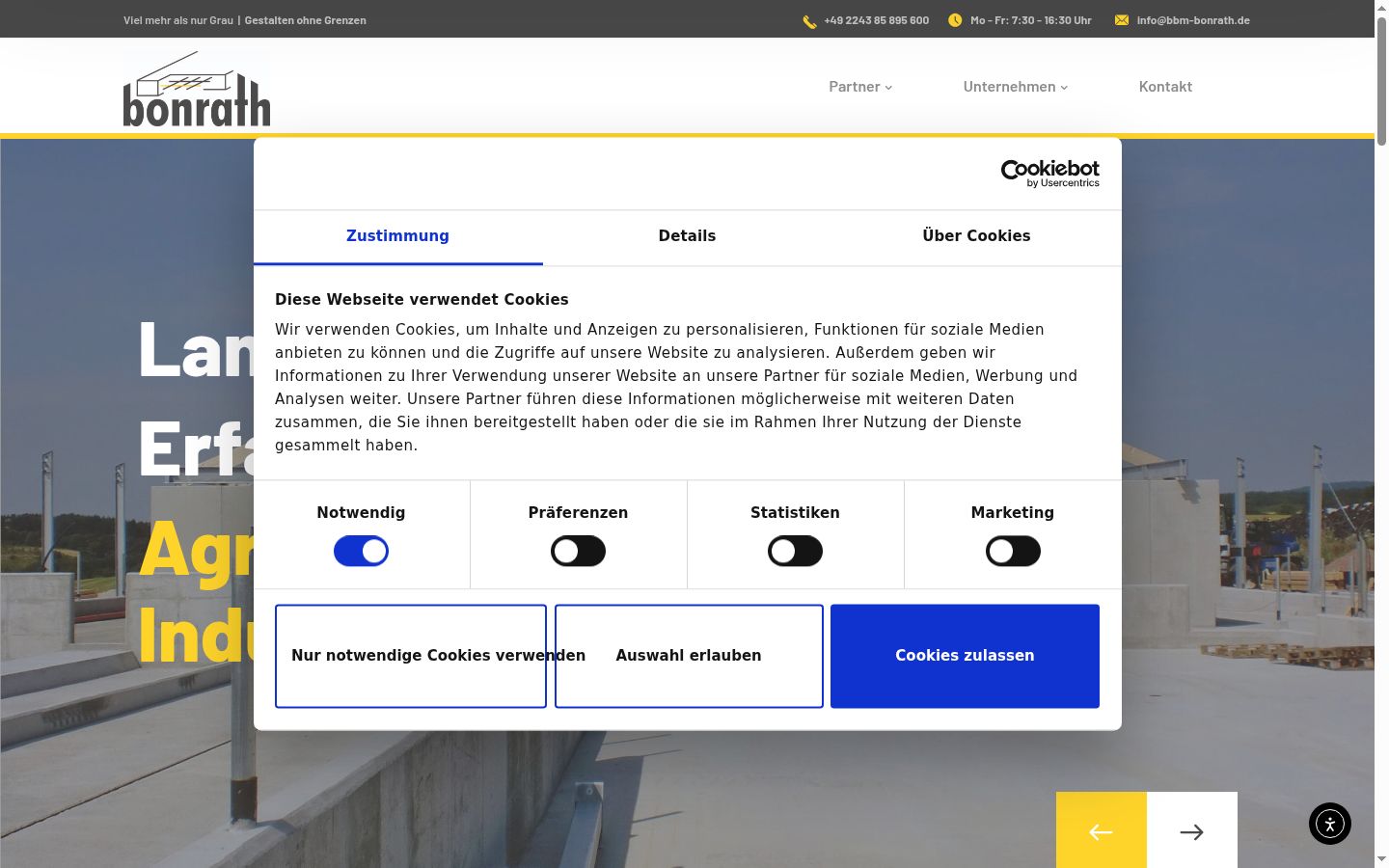The width and height of the screenshot is (1389, 868).
Task: Go to next slide with right arrow
Action: click(1192, 830)
